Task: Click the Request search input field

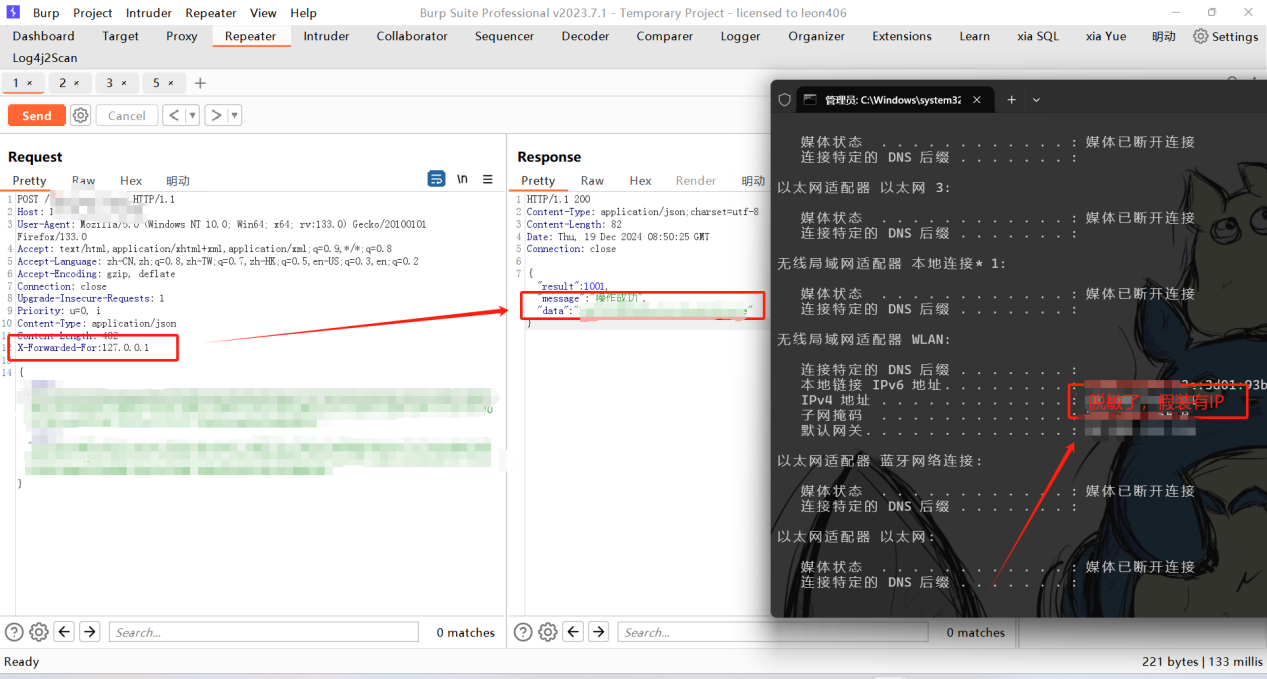Action: pos(264,632)
